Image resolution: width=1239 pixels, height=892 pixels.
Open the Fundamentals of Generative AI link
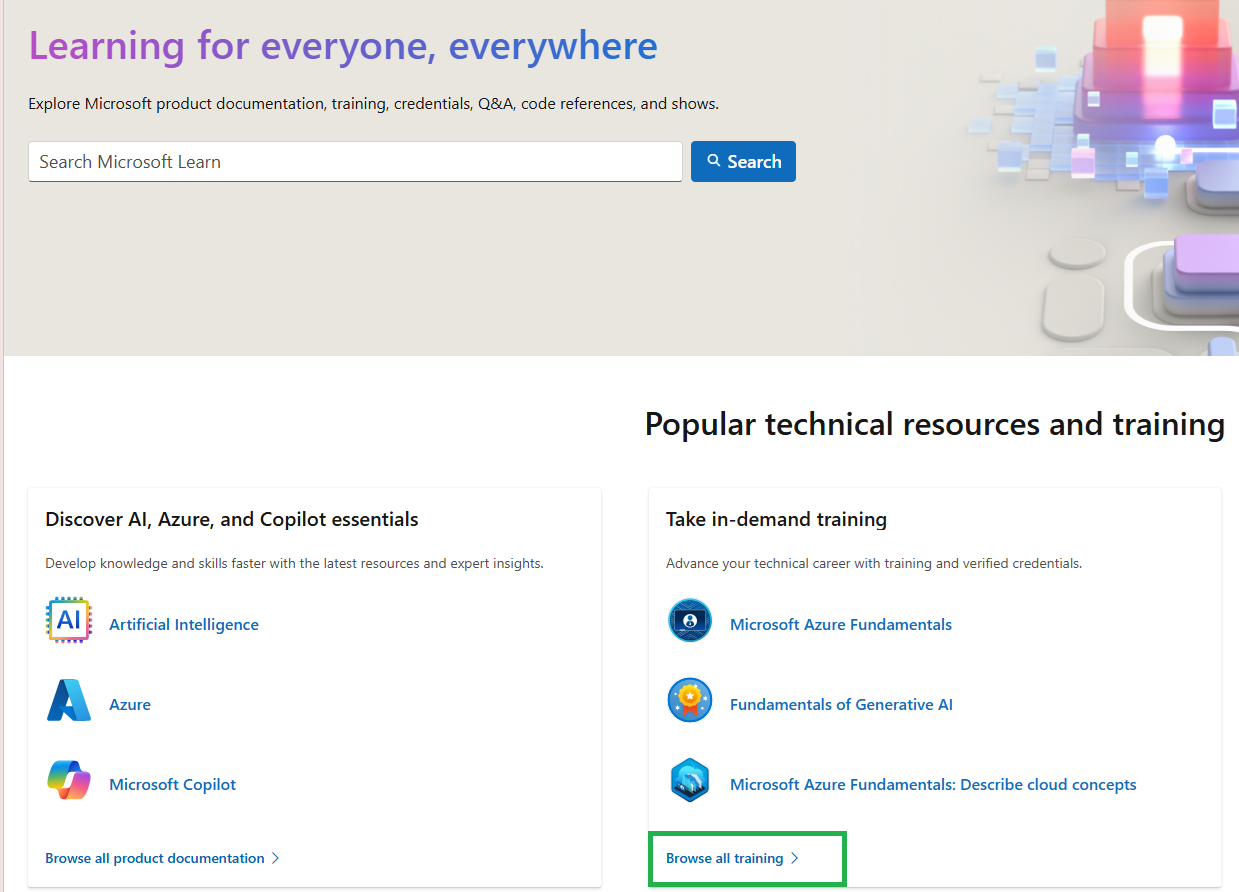point(841,704)
